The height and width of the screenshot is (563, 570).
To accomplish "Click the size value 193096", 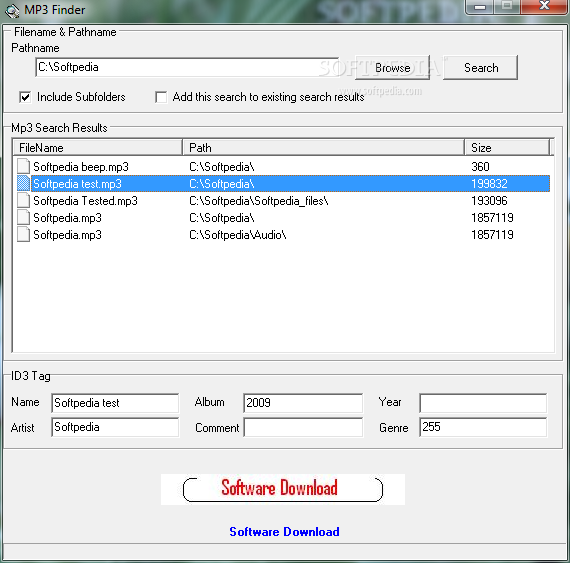I will [x=489, y=201].
